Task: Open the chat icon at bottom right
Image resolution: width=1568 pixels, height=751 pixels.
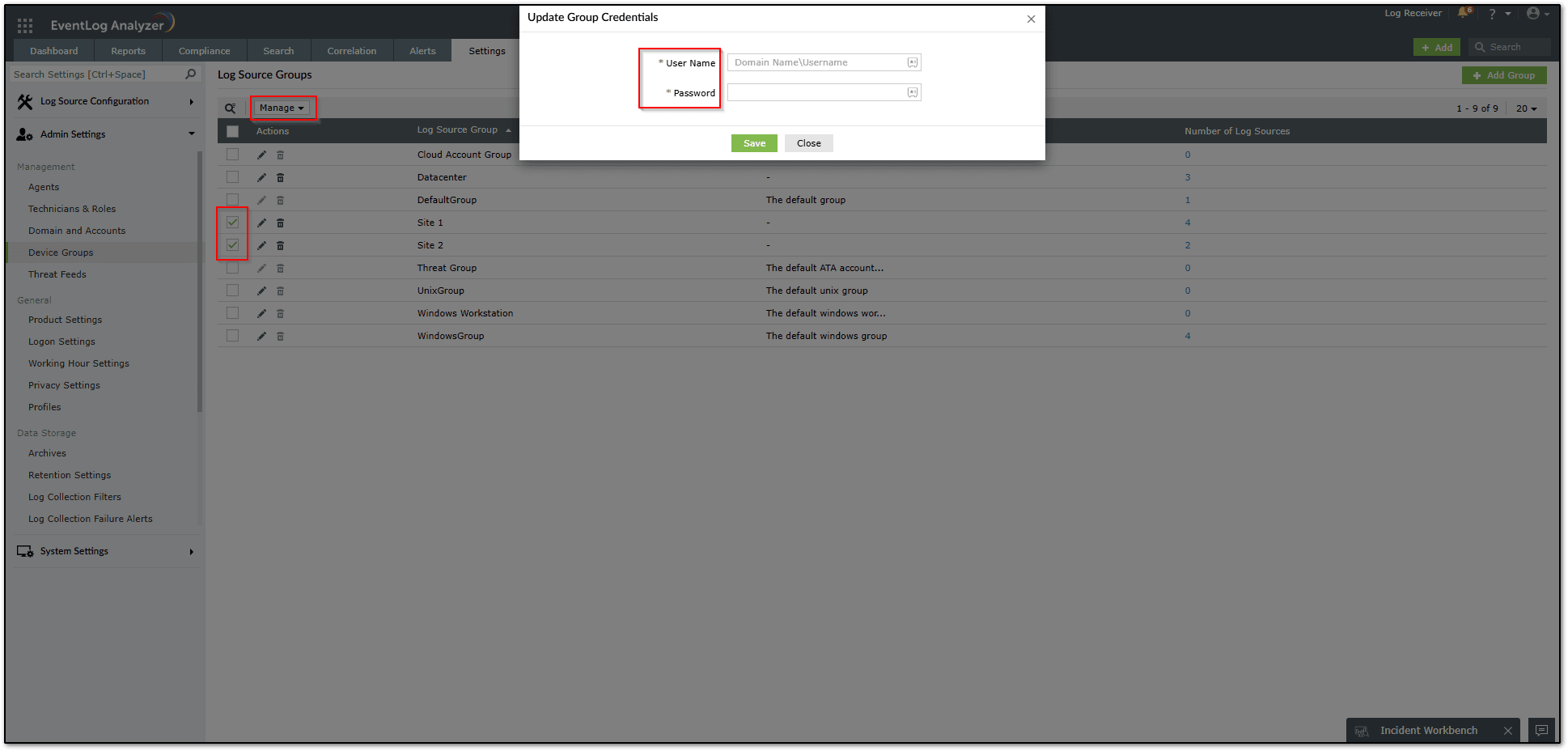Action: coord(1541,730)
